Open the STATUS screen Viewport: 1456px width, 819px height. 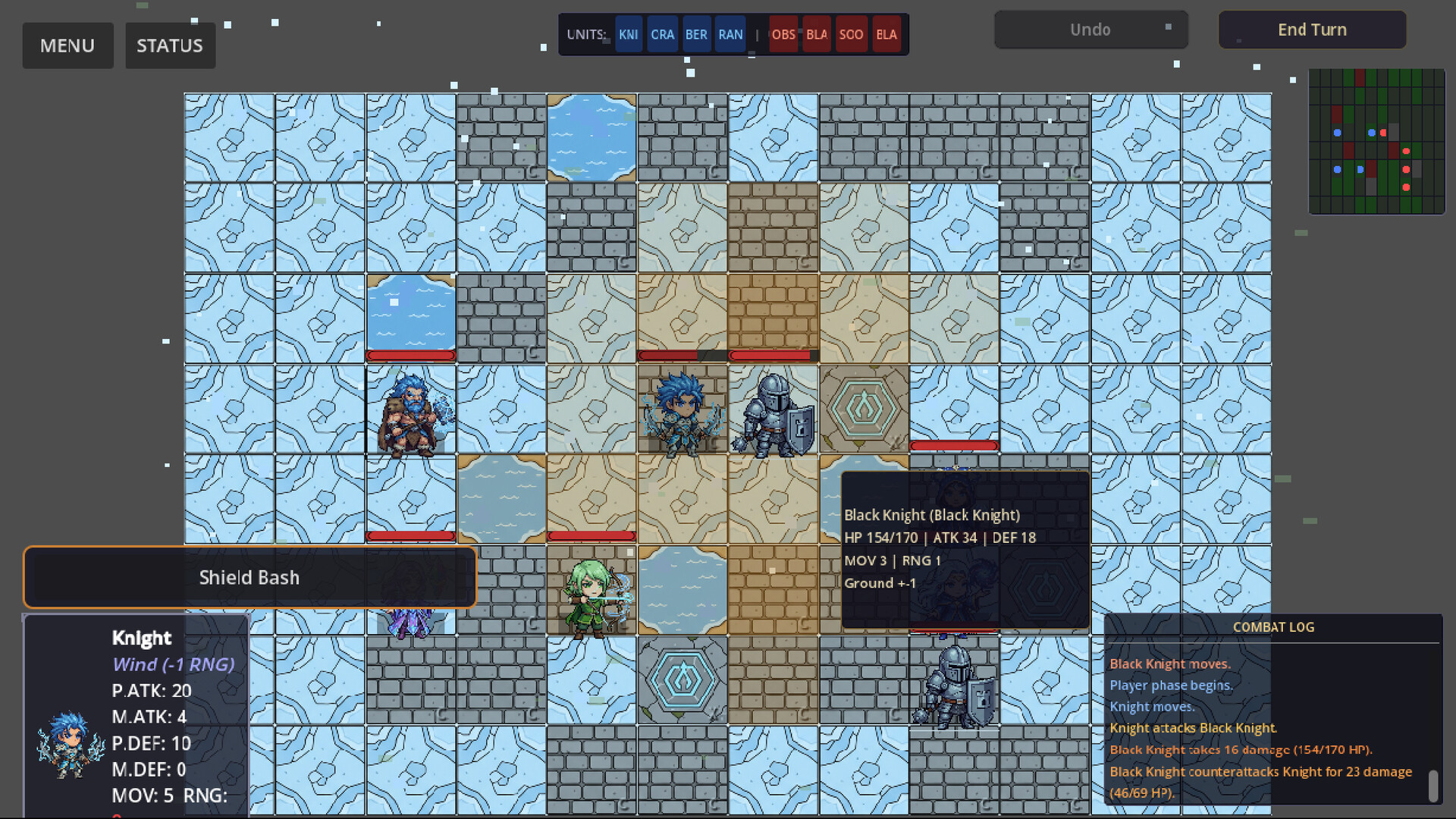point(170,45)
